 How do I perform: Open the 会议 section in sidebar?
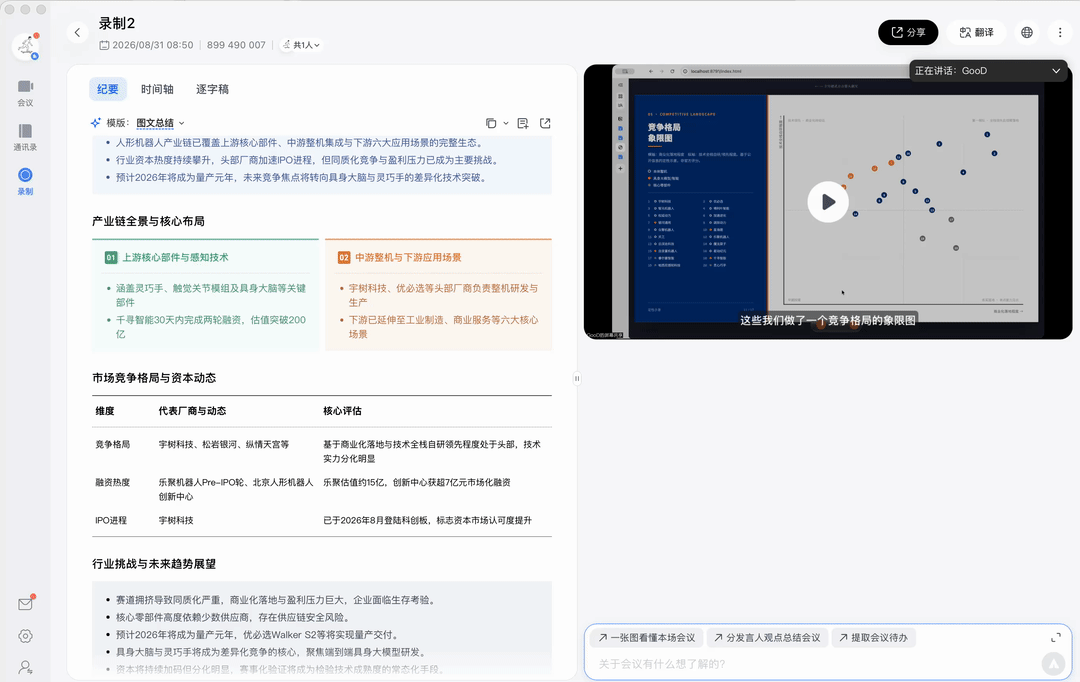tap(25, 93)
